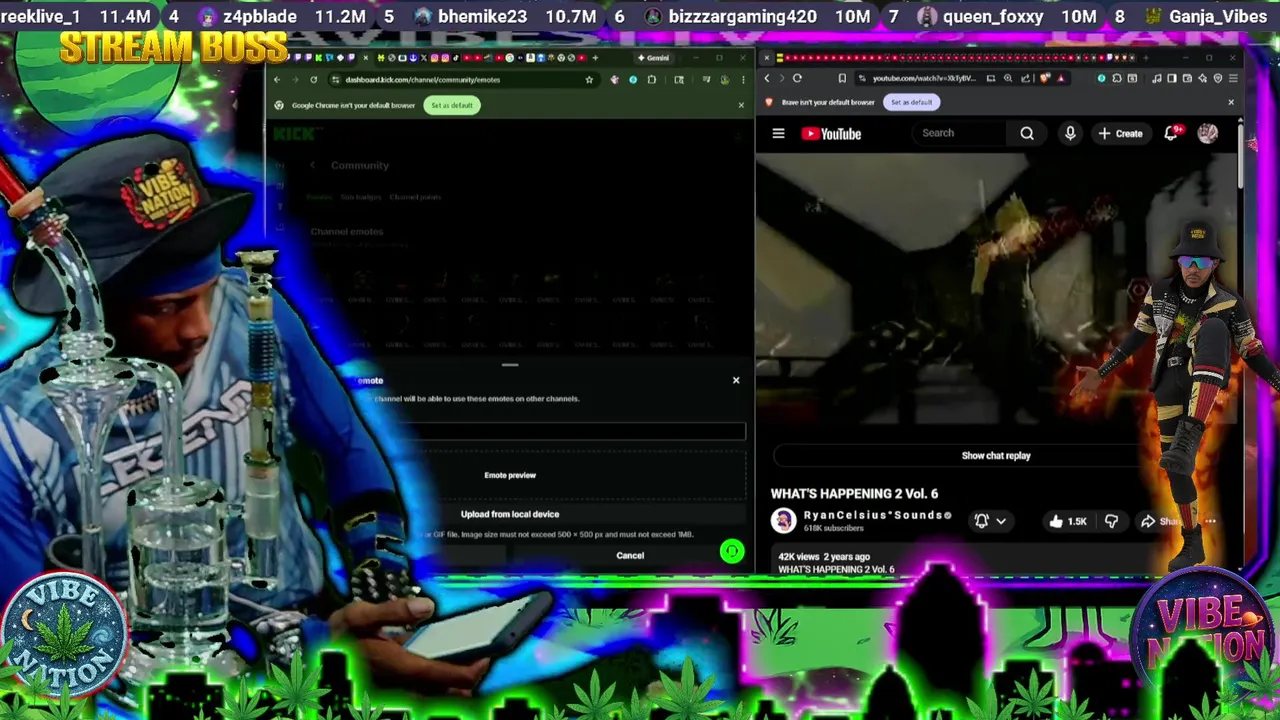Open the YouTube account avatar menu

[x=1207, y=133]
